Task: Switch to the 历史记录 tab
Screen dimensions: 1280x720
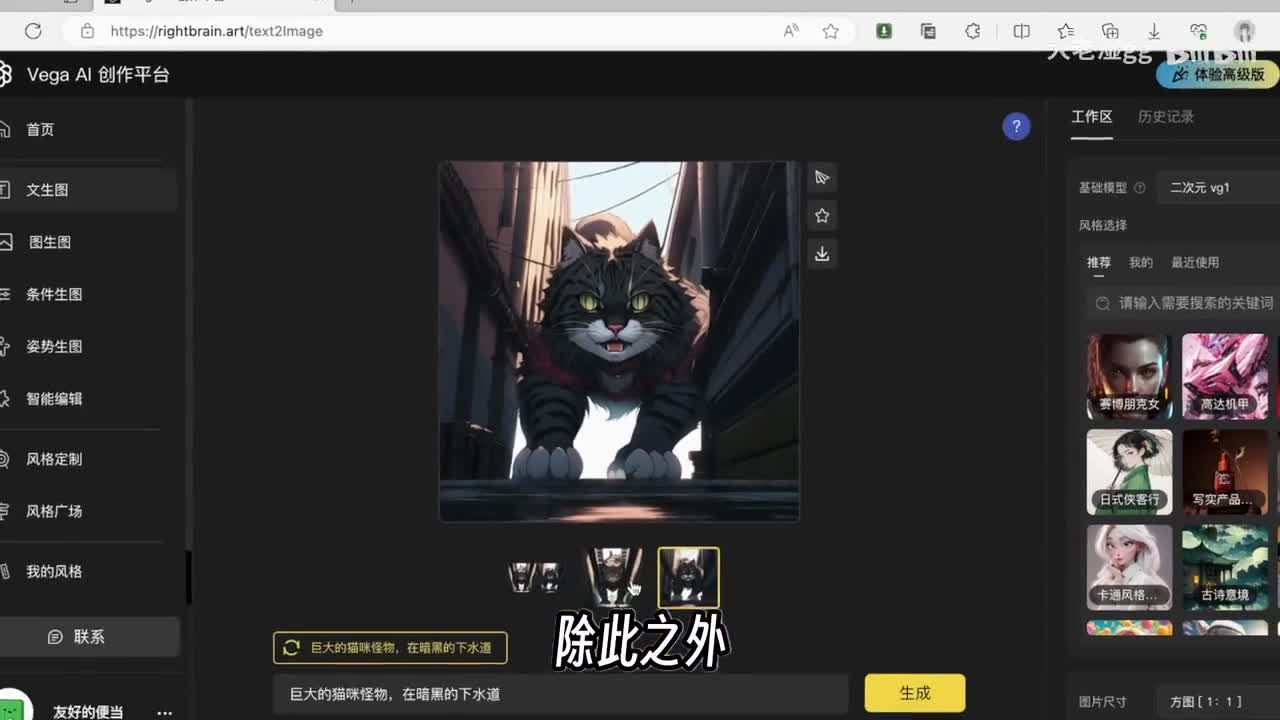Action: pyautogui.click(x=1165, y=117)
